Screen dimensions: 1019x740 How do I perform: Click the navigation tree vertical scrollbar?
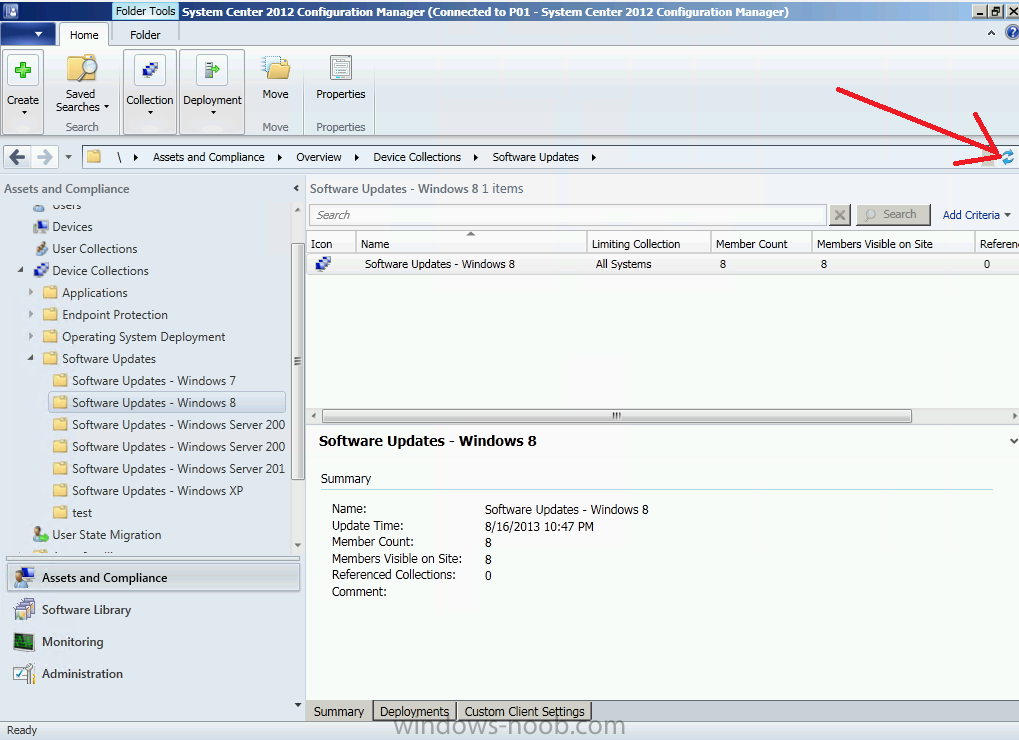pyautogui.click(x=298, y=359)
